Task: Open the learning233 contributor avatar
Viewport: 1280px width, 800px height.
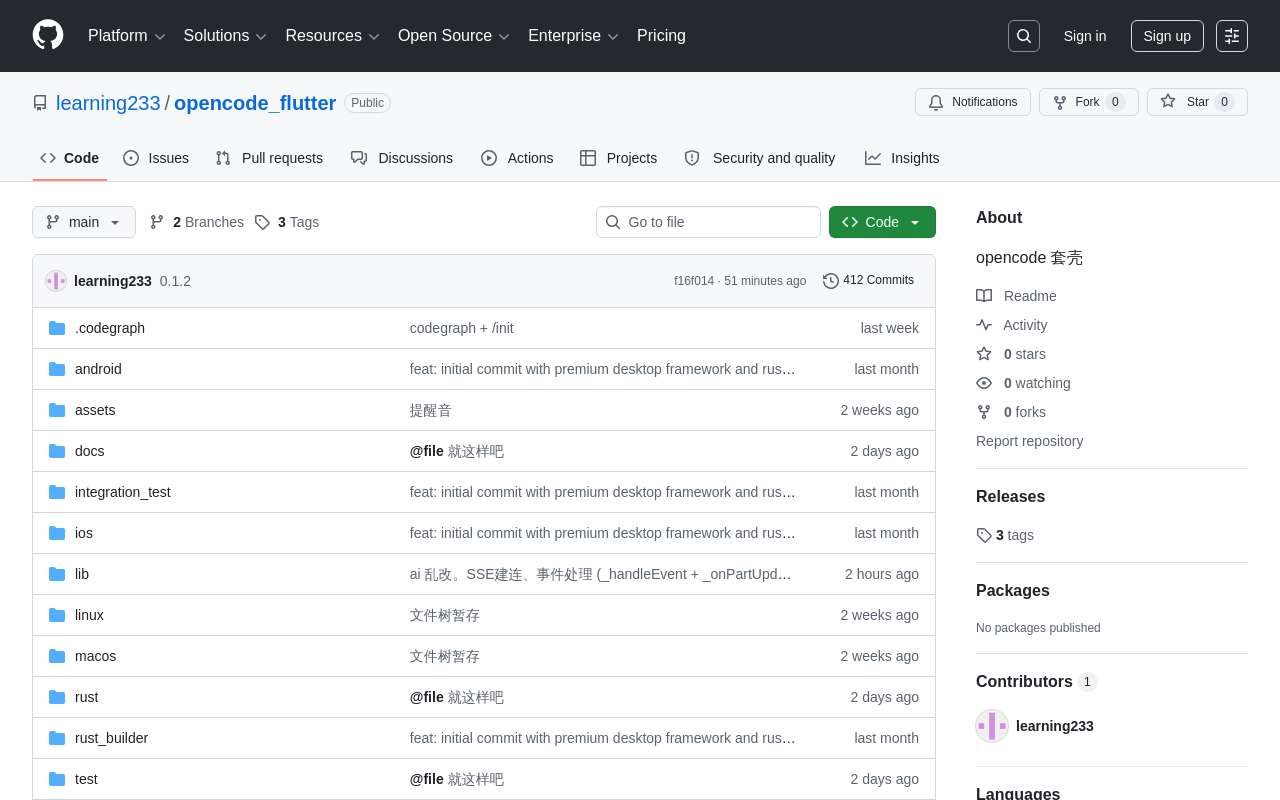Action: tap(992, 726)
